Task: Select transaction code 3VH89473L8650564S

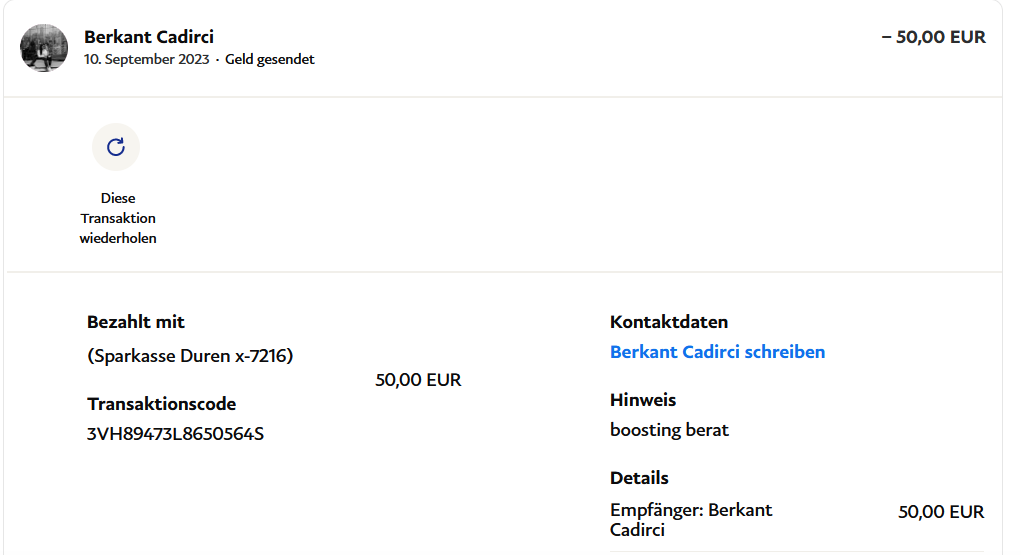Action: pos(176,434)
